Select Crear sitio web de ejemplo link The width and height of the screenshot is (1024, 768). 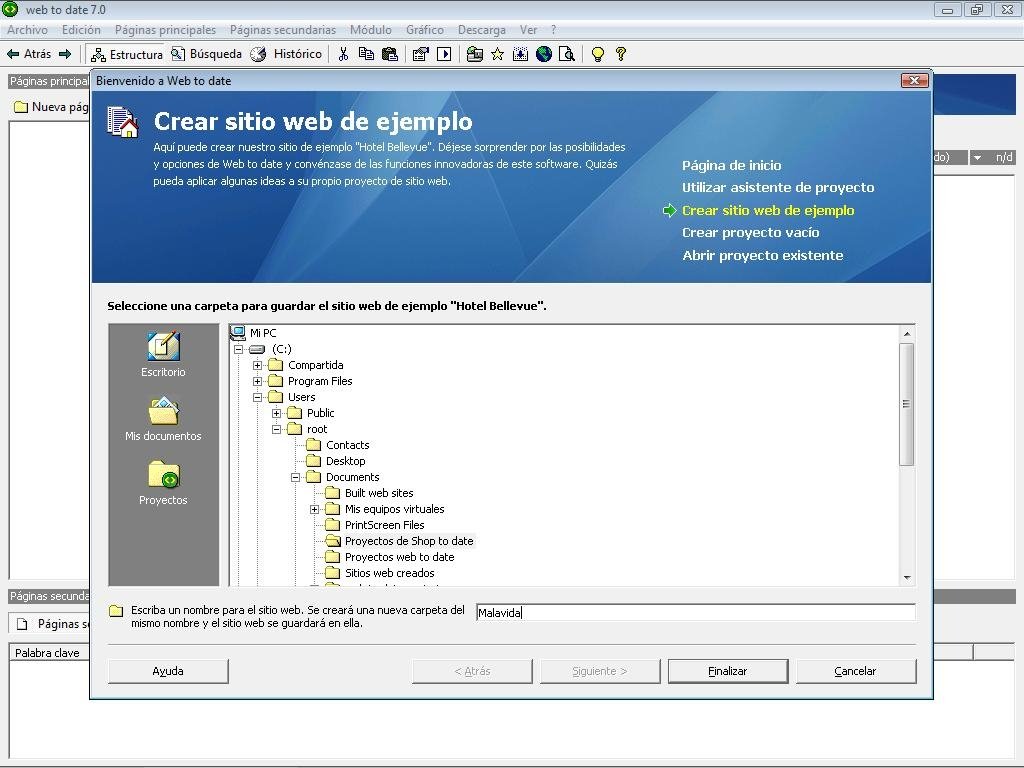click(x=768, y=210)
